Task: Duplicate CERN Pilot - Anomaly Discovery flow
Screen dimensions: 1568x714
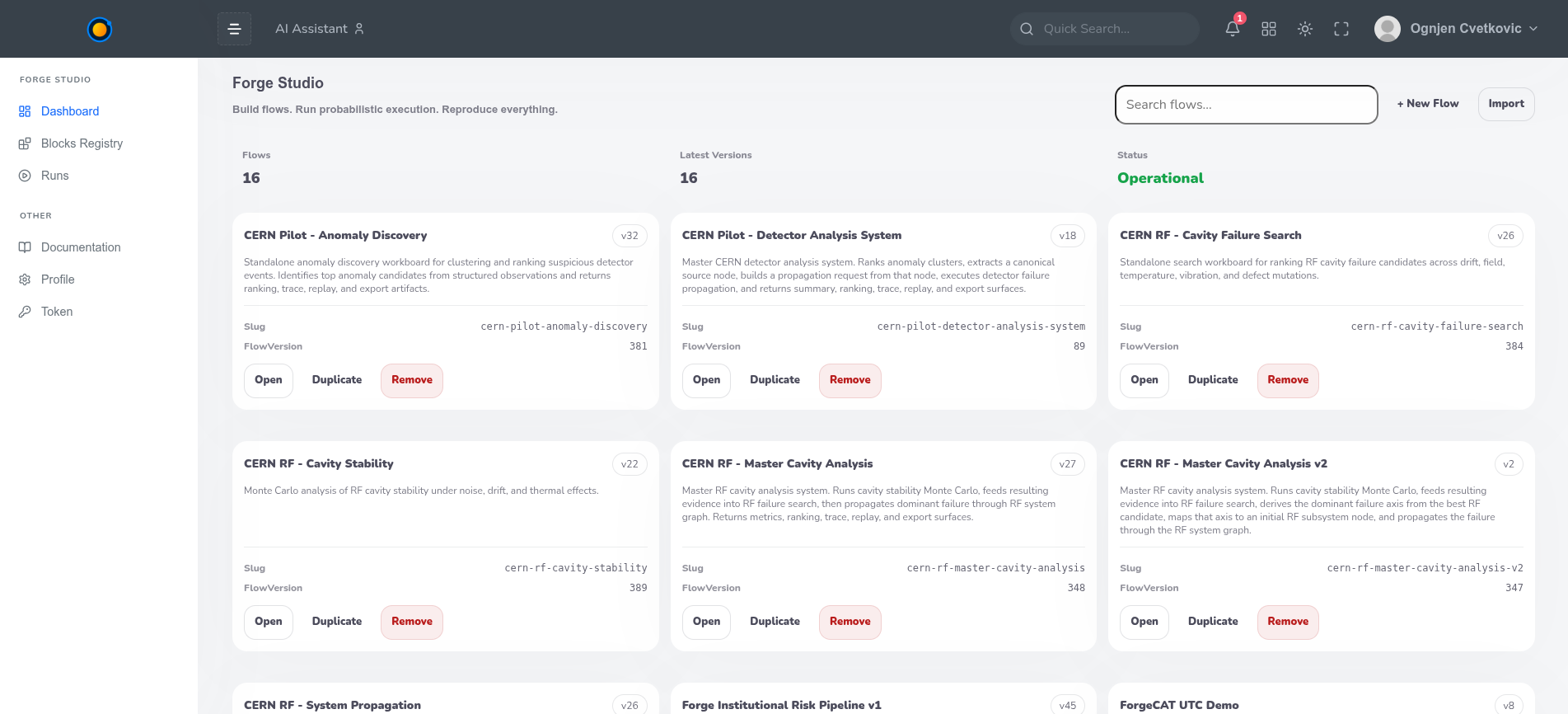Action: (337, 380)
